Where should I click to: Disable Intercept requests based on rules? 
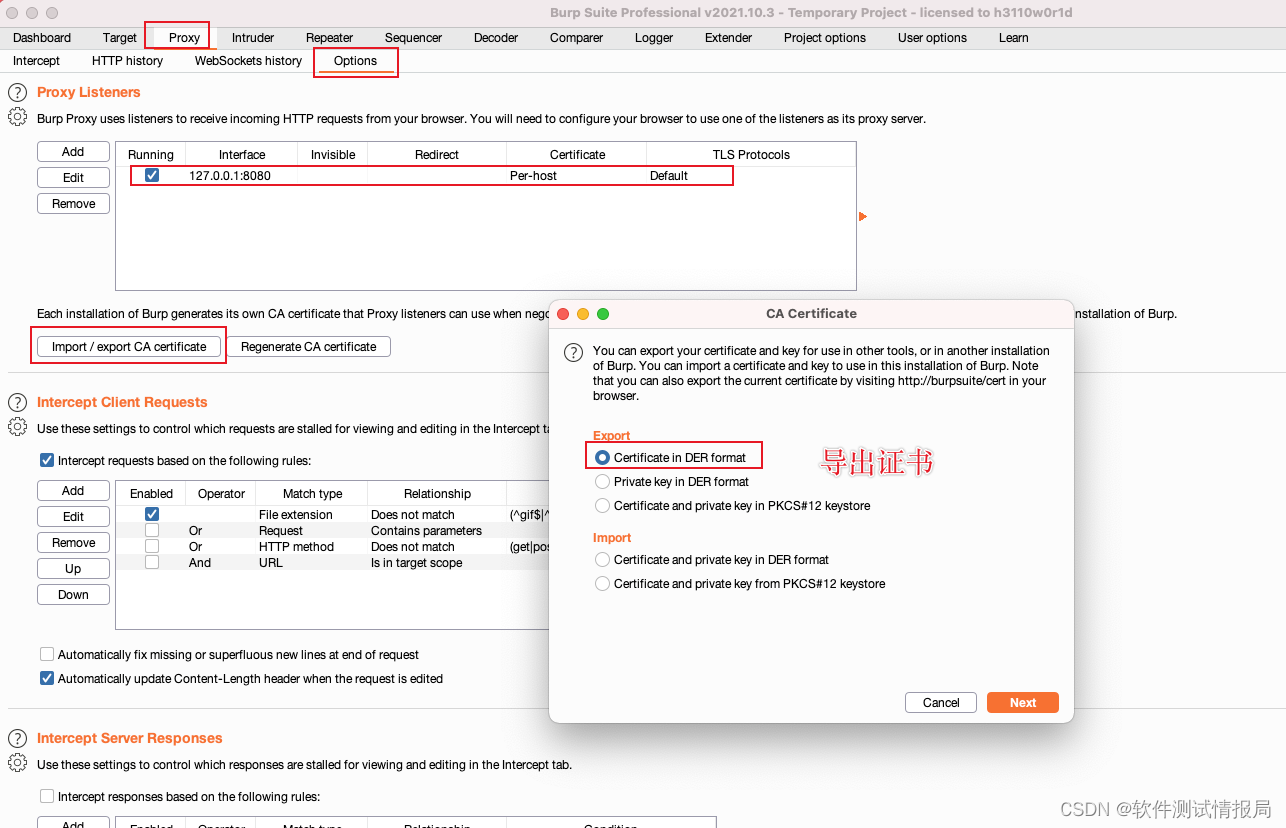pos(47,461)
